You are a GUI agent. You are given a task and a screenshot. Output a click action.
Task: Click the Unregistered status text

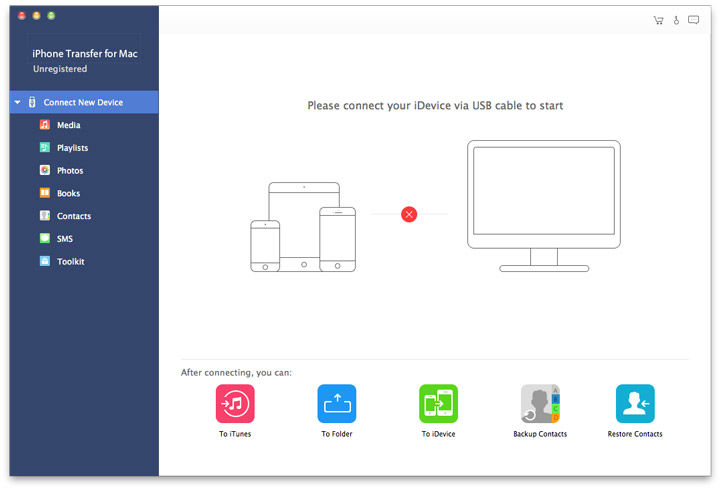tap(60, 69)
